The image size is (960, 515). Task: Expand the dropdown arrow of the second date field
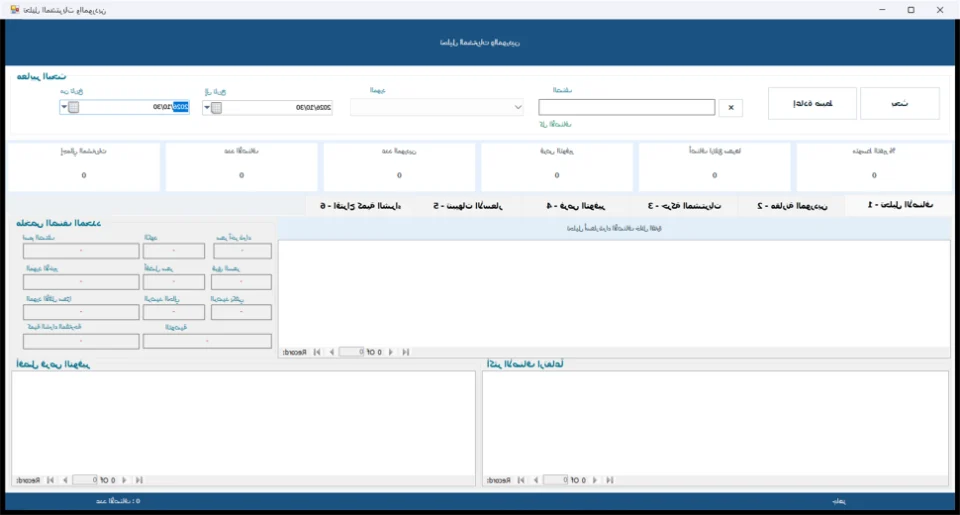coord(207,108)
